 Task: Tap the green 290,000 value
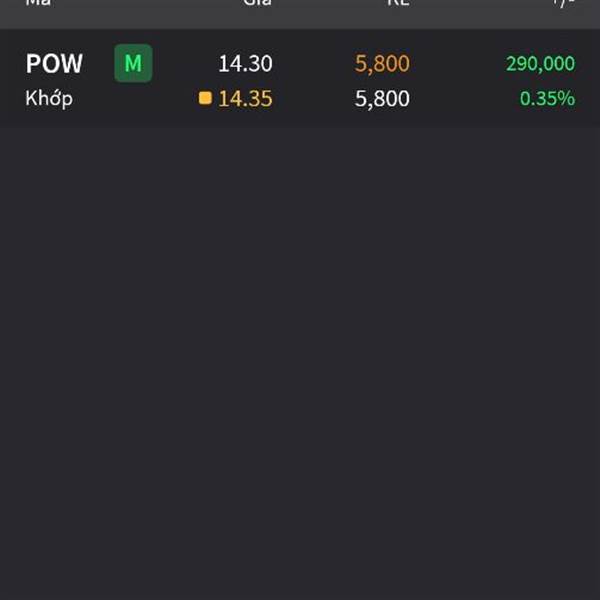click(x=540, y=63)
